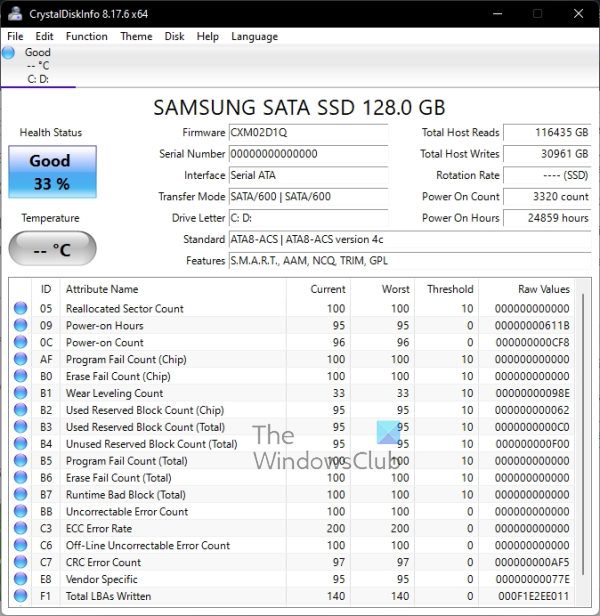The height and width of the screenshot is (616, 600).
Task: Click the status orb for Wear Leveling Count
Action: pyautogui.click(x=20, y=393)
